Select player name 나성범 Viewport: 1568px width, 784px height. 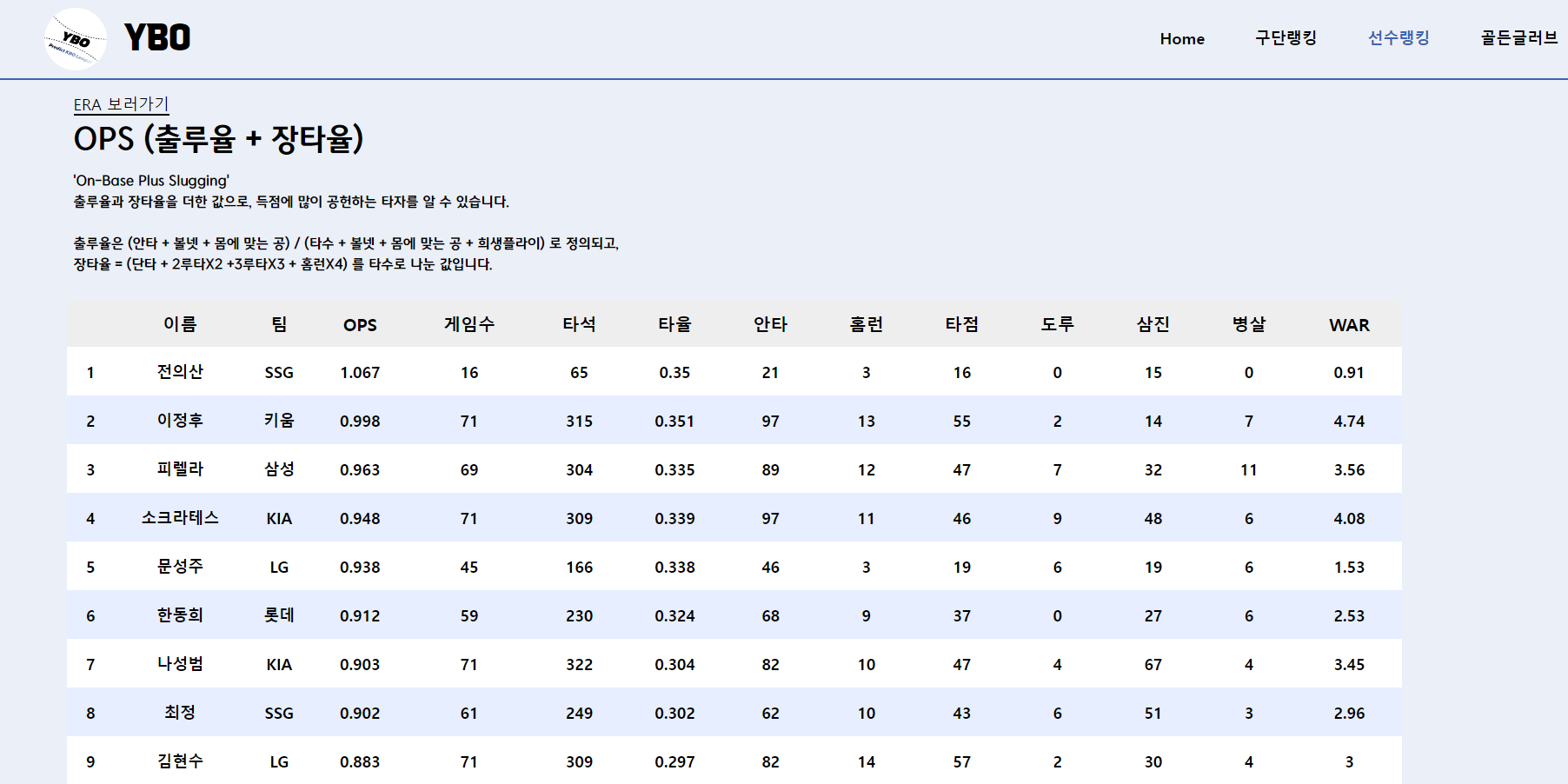[180, 664]
